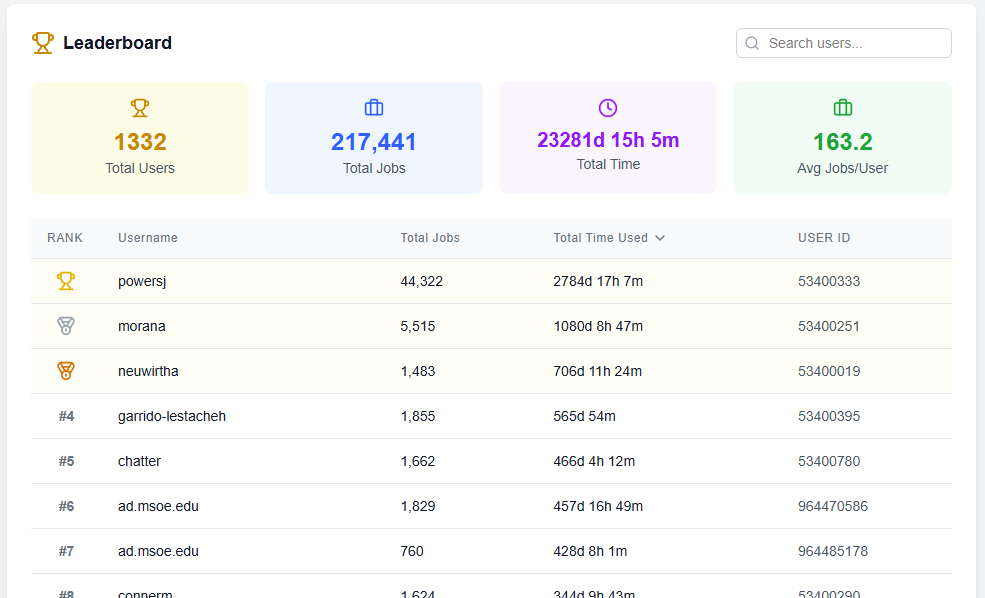985x598 pixels.
Task: Click the #7 rank badge
Action: [x=66, y=551]
